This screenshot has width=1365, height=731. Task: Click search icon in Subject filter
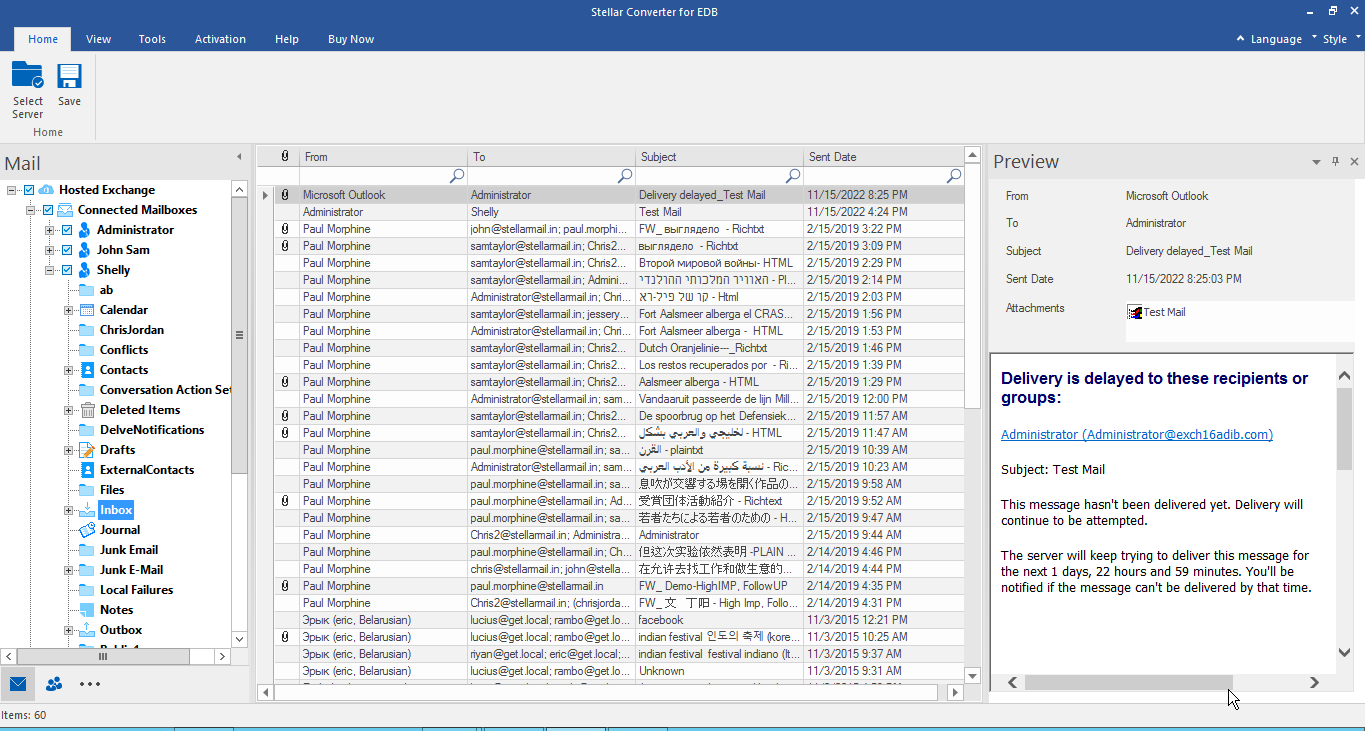[793, 175]
